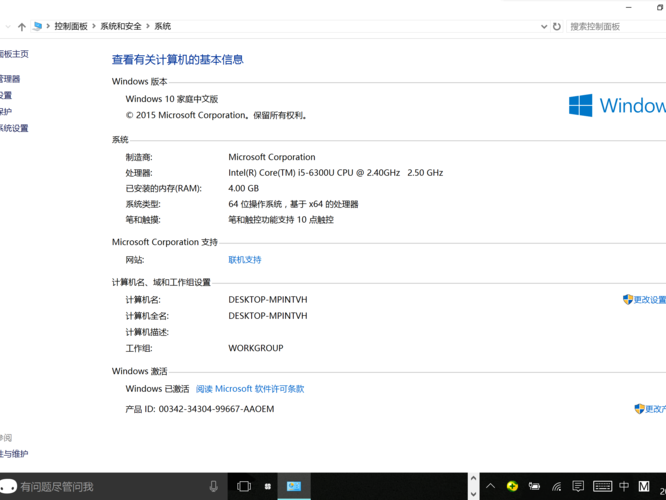Open 高级系统设置 link in sidebar

point(14,128)
